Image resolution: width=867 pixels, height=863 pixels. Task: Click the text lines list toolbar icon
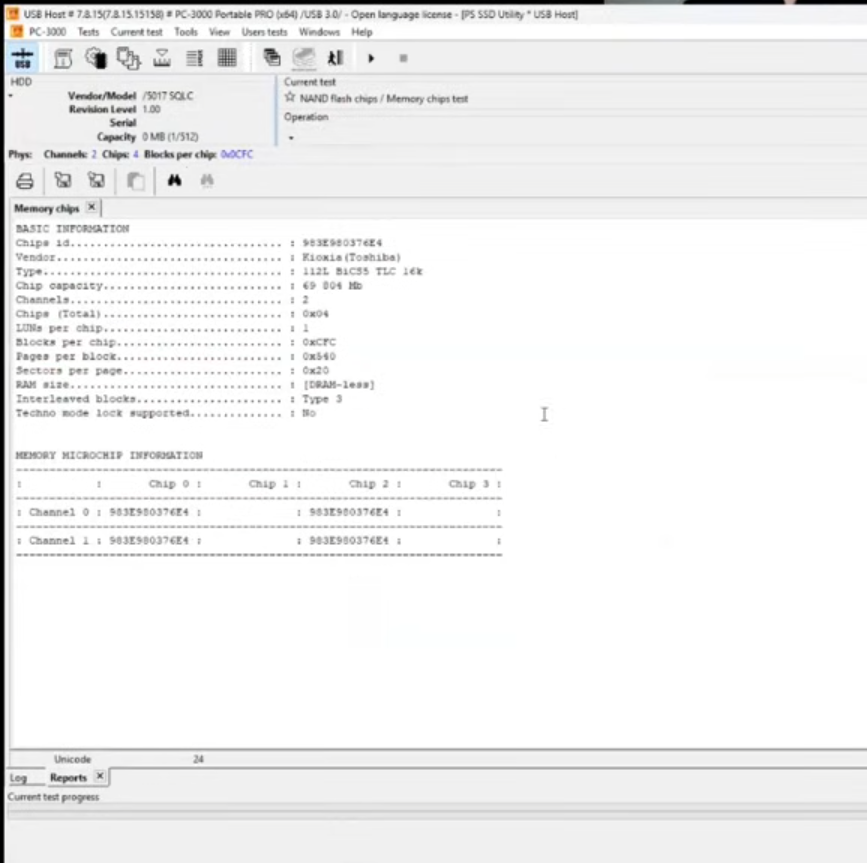coord(194,58)
